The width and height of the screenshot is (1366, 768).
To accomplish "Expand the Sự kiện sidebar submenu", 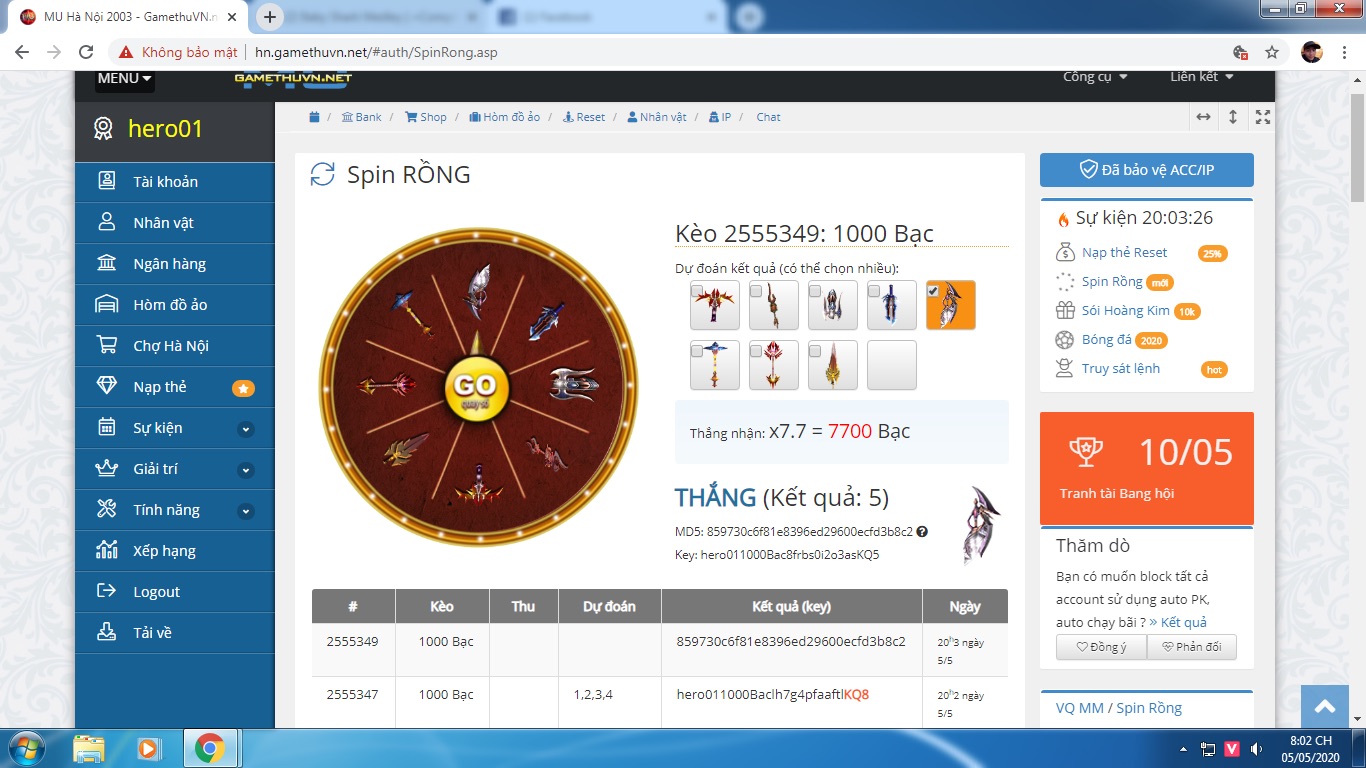I will point(246,429).
